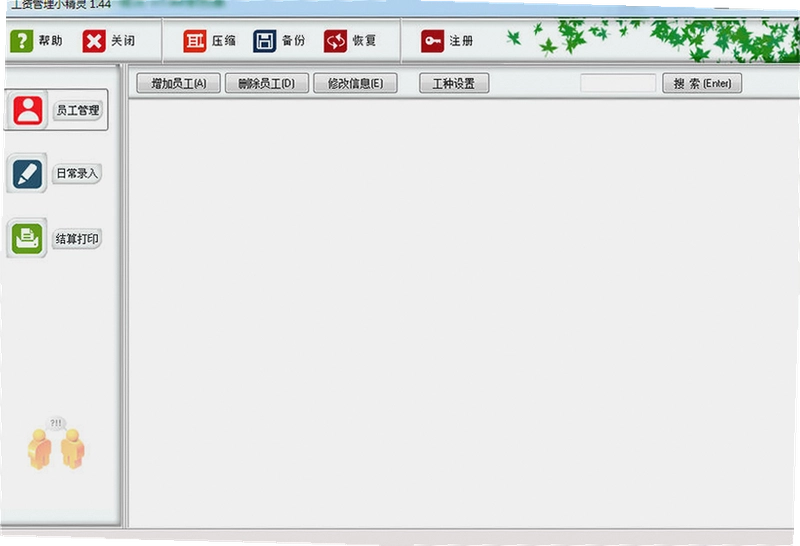800x546 pixels.
Task: Click the green printer settlement icon
Action: pos(27,238)
